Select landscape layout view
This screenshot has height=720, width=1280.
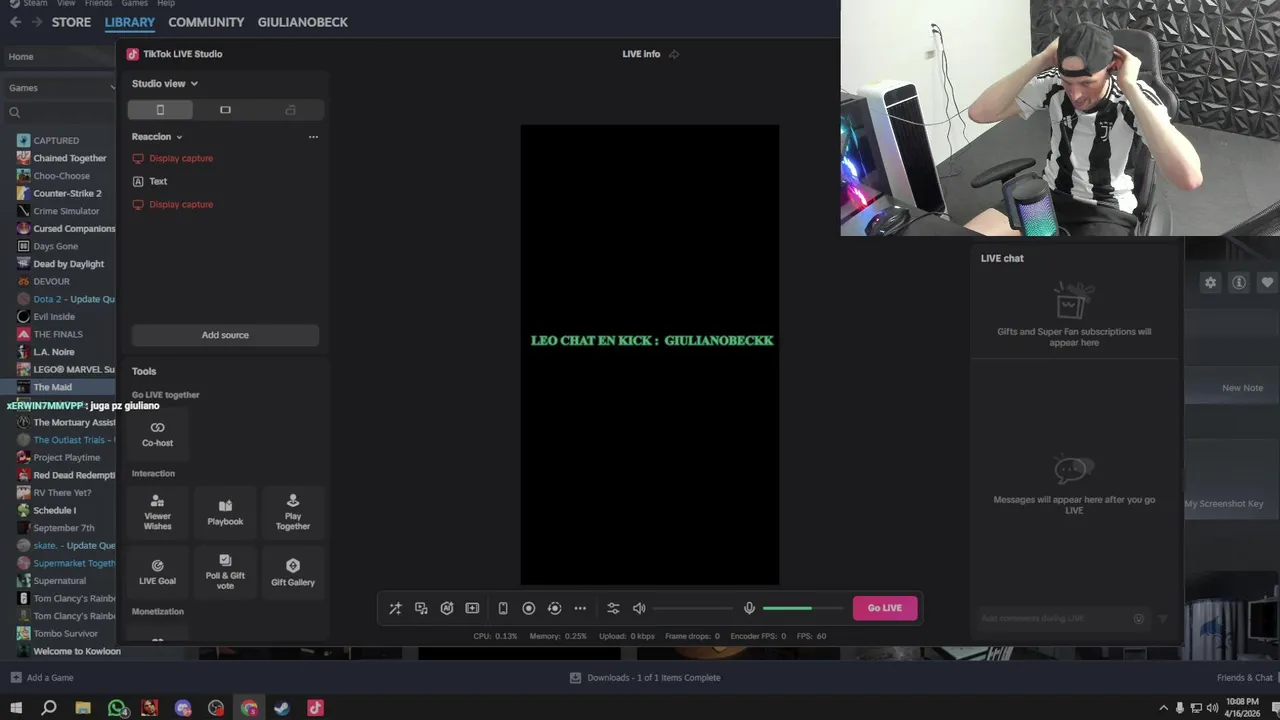[225, 110]
